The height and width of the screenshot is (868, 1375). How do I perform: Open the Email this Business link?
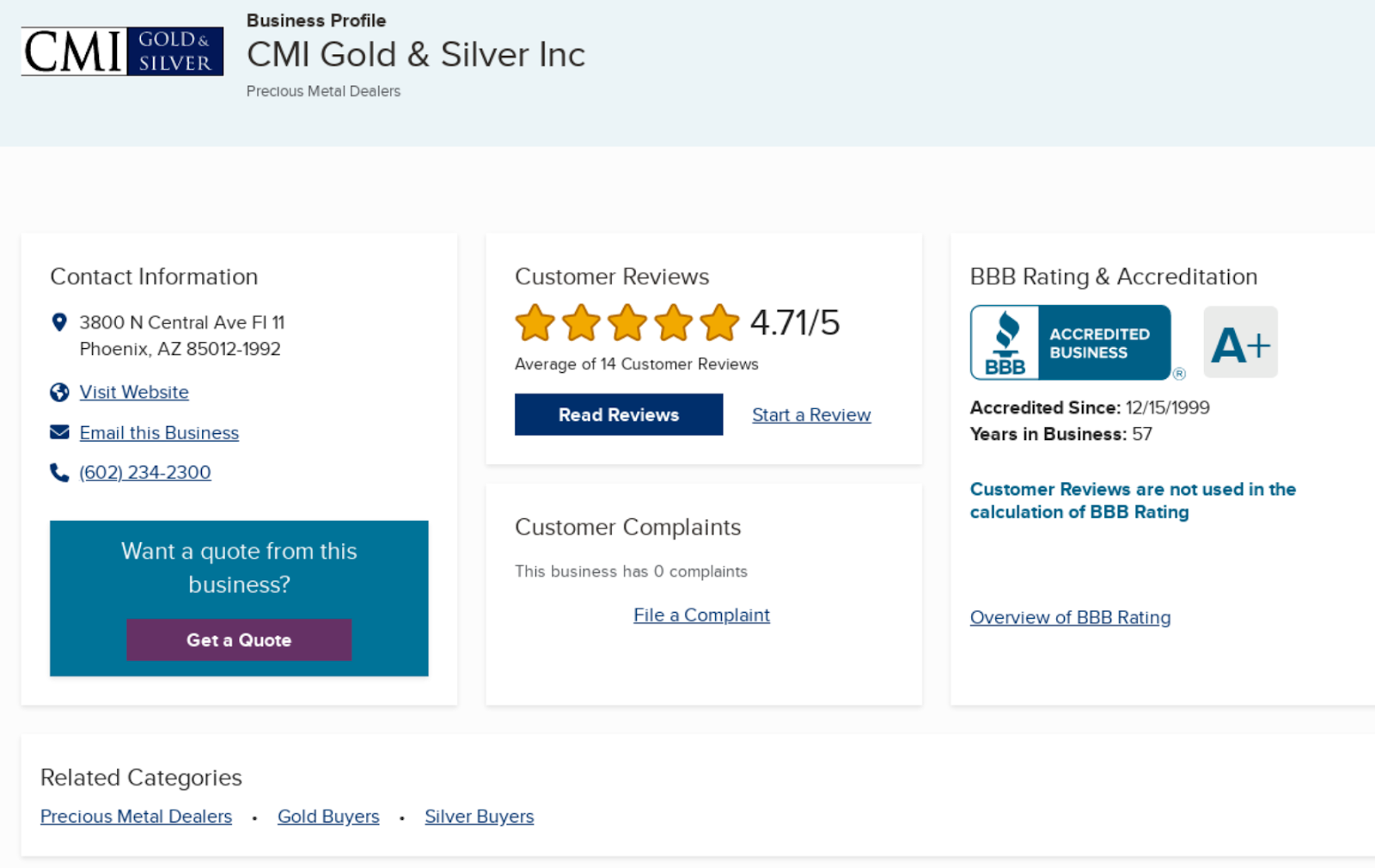pos(159,433)
